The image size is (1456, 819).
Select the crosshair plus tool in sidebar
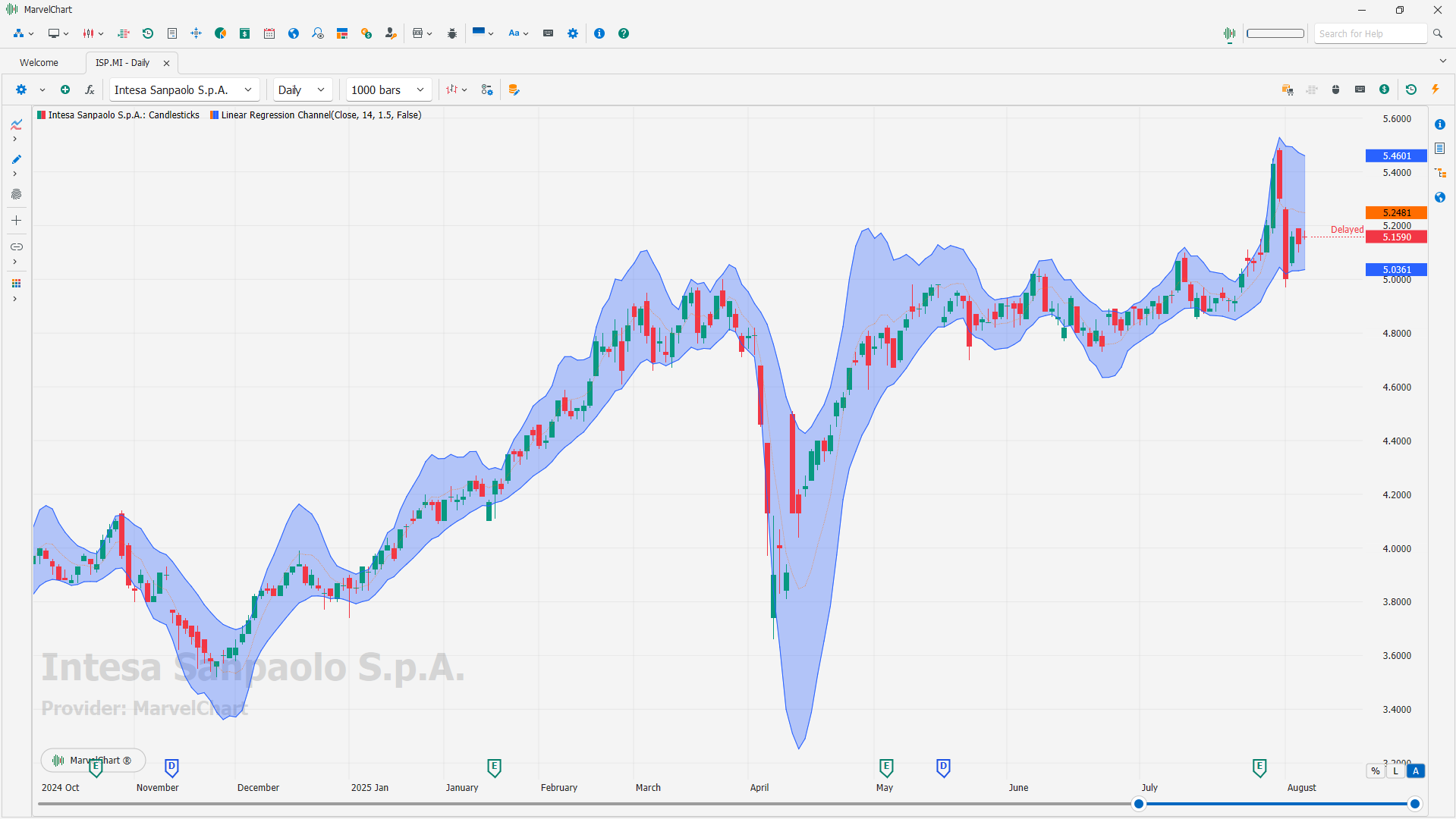pos(16,221)
